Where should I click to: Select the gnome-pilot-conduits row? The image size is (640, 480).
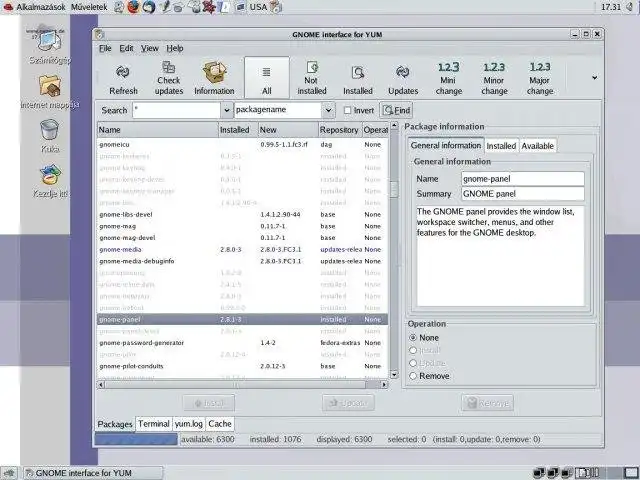tap(242, 366)
